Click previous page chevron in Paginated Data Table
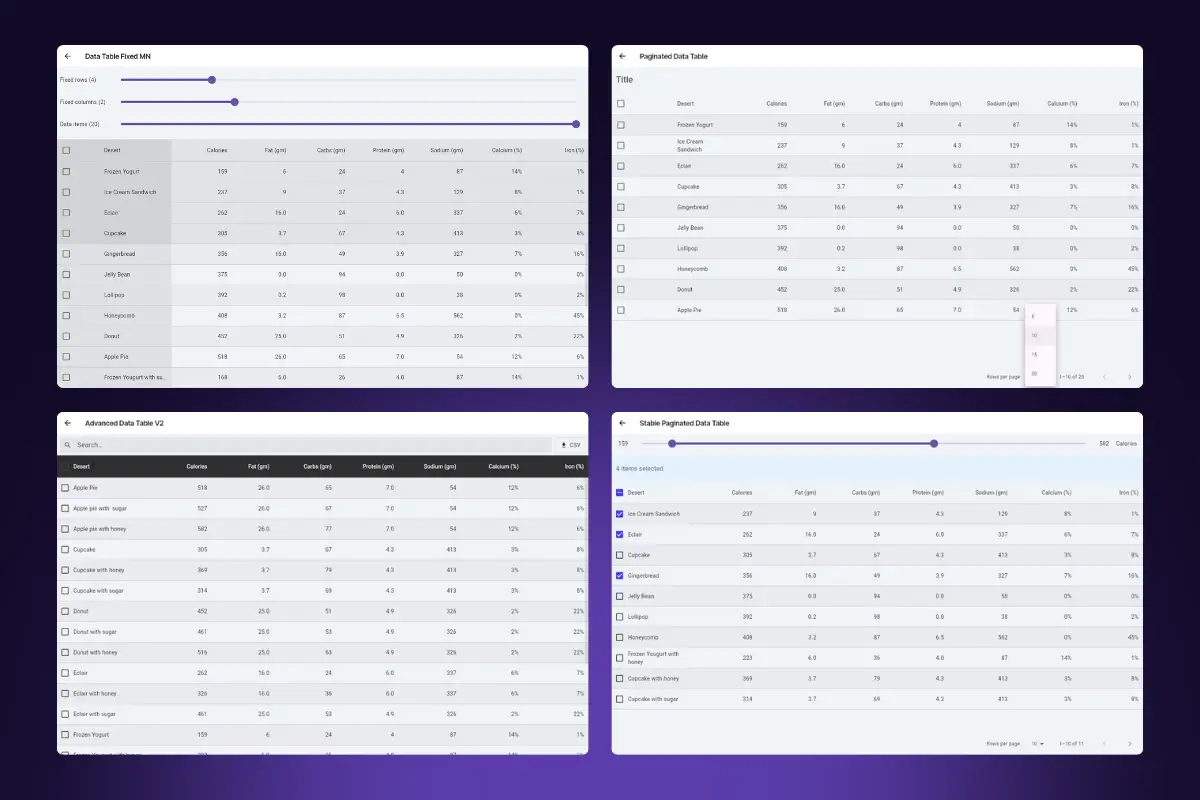The image size is (1200, 800). 1103,378
